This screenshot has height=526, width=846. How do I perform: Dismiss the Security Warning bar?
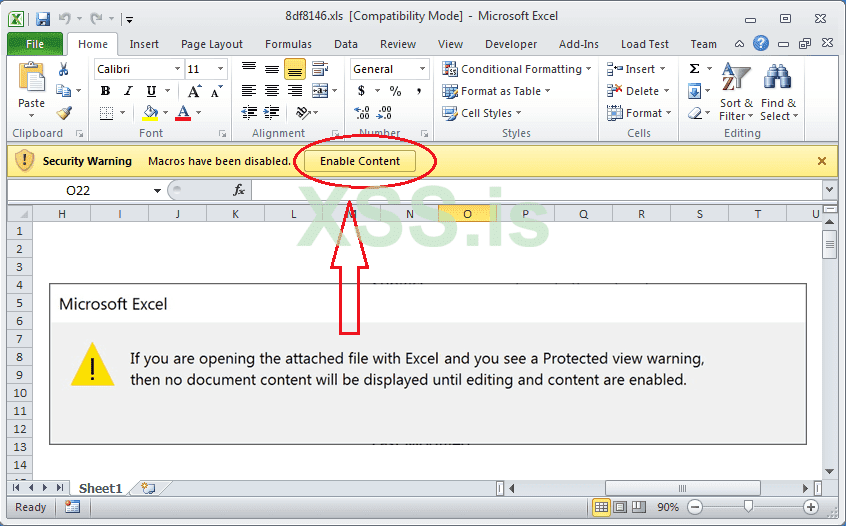(x=822, y=161)
